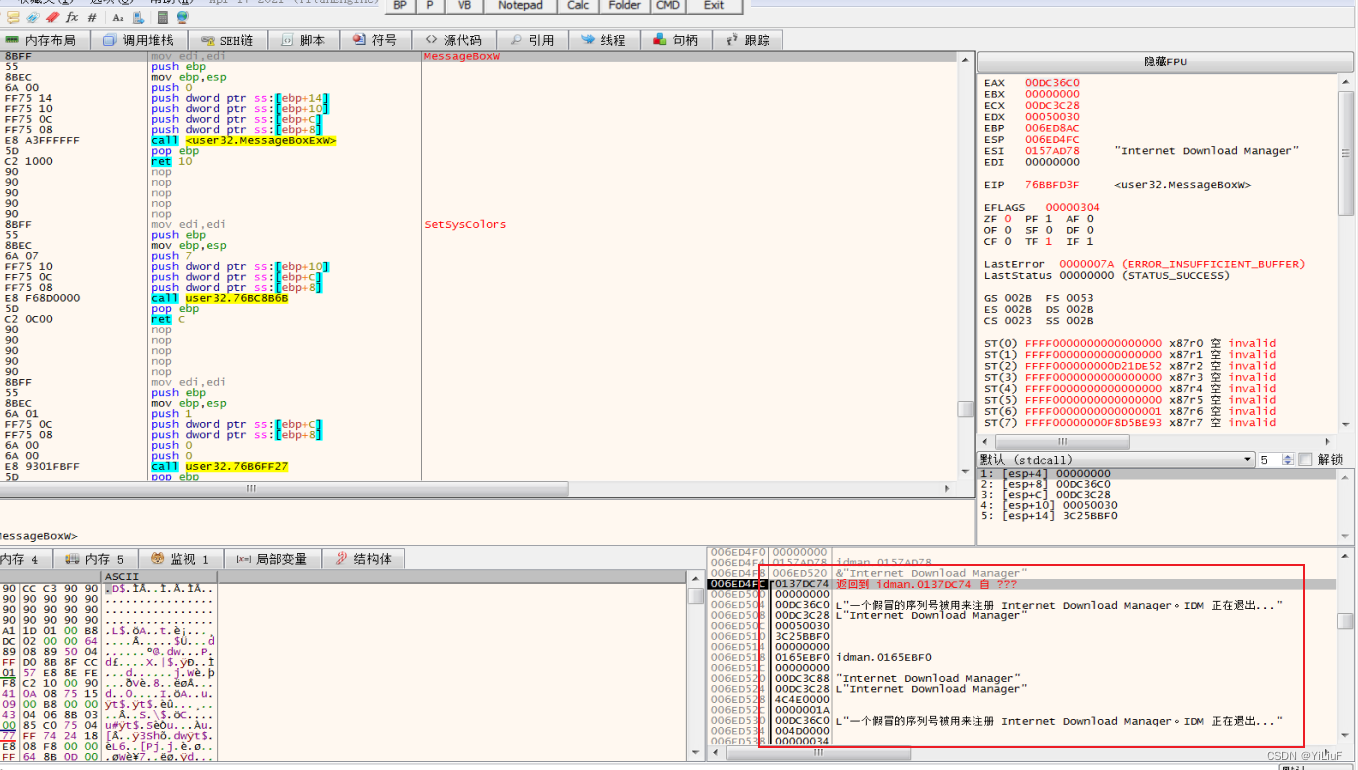Click the eraser-shaped patches icon in toolbar

click(x=51, y=18)
